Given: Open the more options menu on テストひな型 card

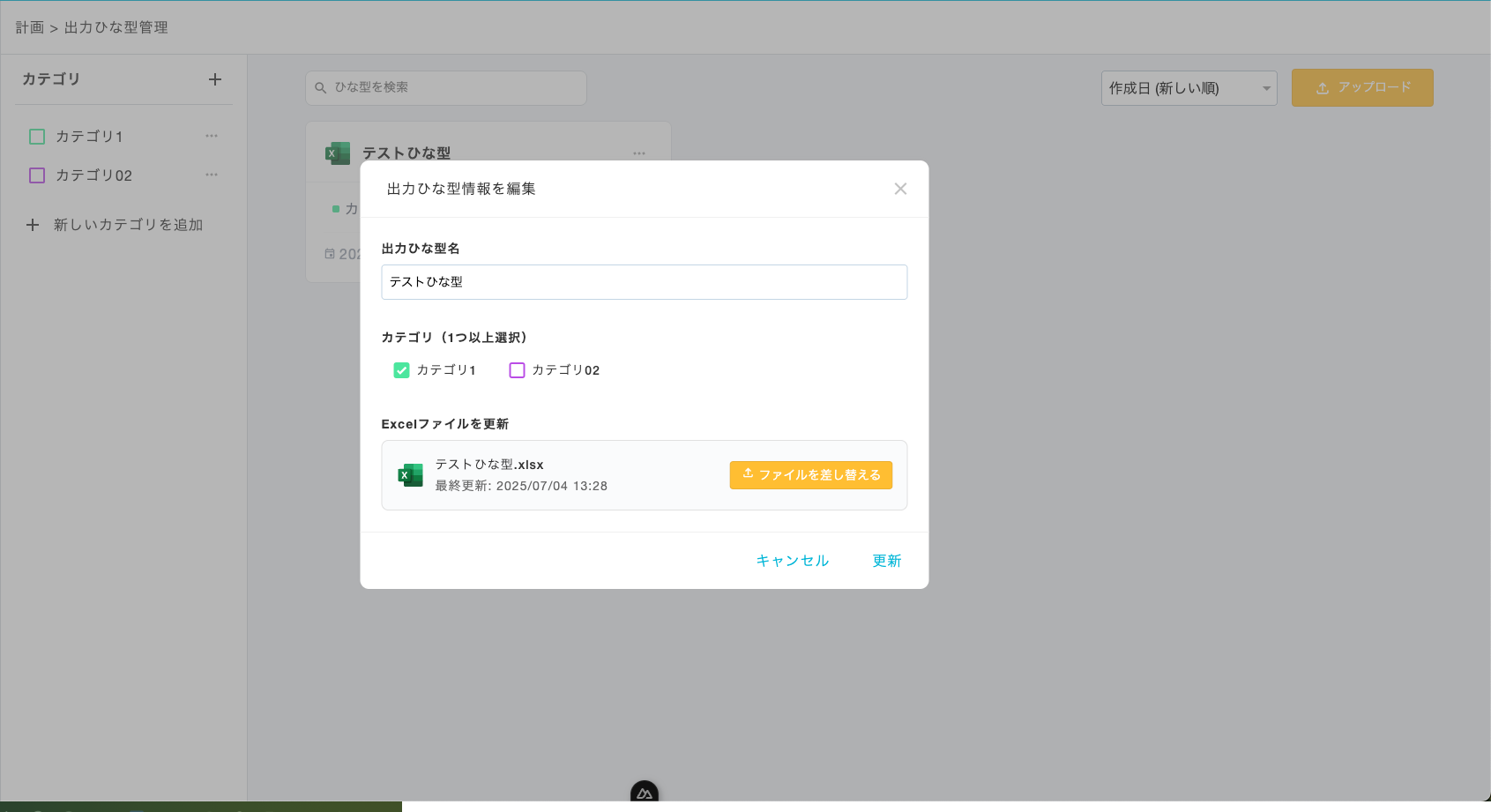Looking at the screenshot, I should (x=639, y=153).
